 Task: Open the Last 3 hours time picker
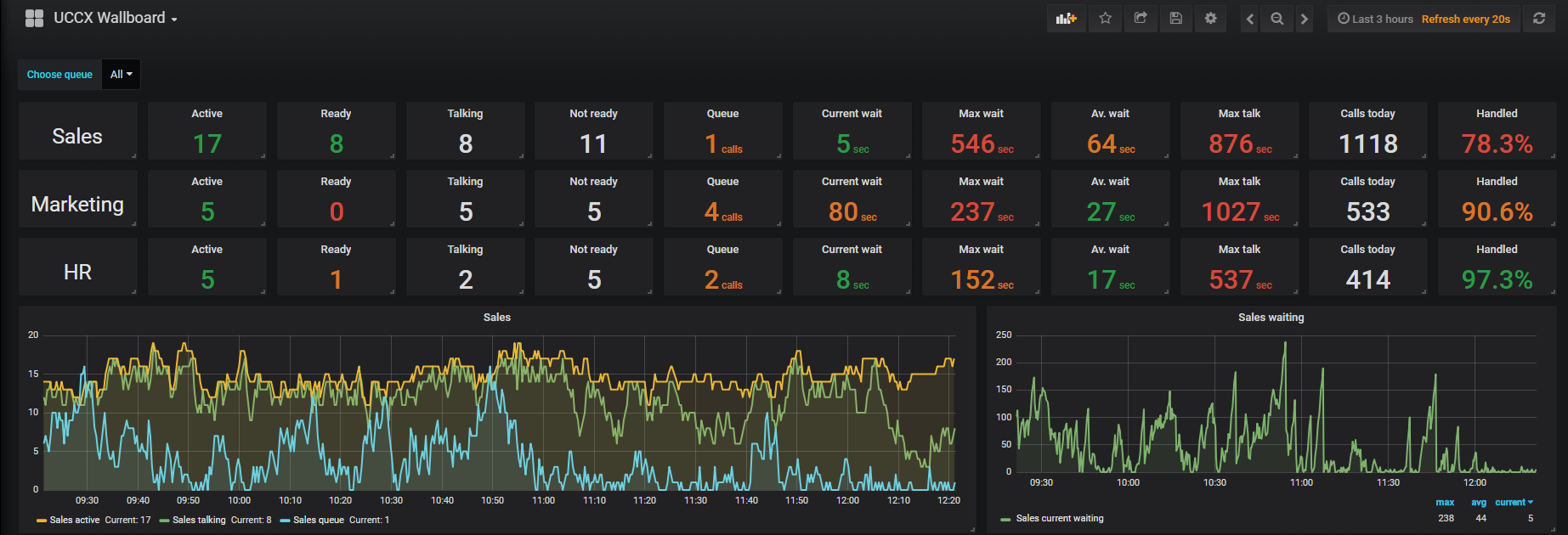point(1375,19)
